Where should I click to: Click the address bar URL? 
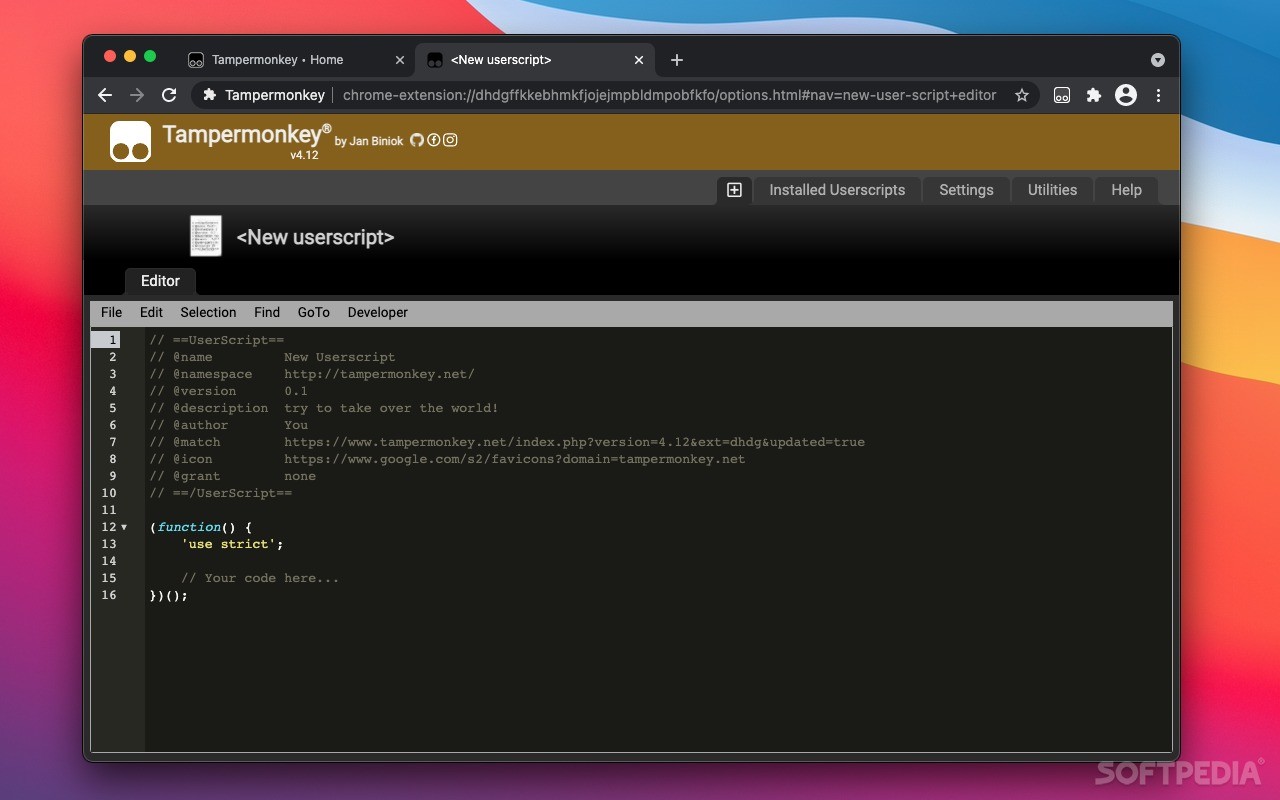tap(669, 95)
